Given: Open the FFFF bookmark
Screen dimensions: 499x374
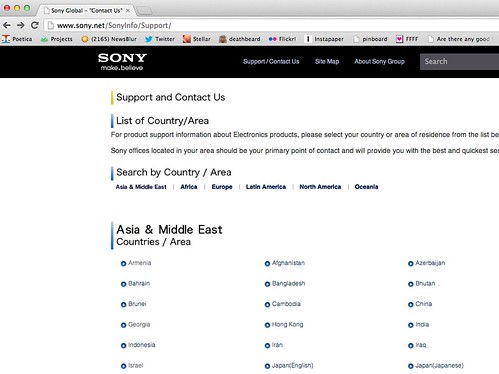Looking at the screenshot, I should tap(407, 39).
